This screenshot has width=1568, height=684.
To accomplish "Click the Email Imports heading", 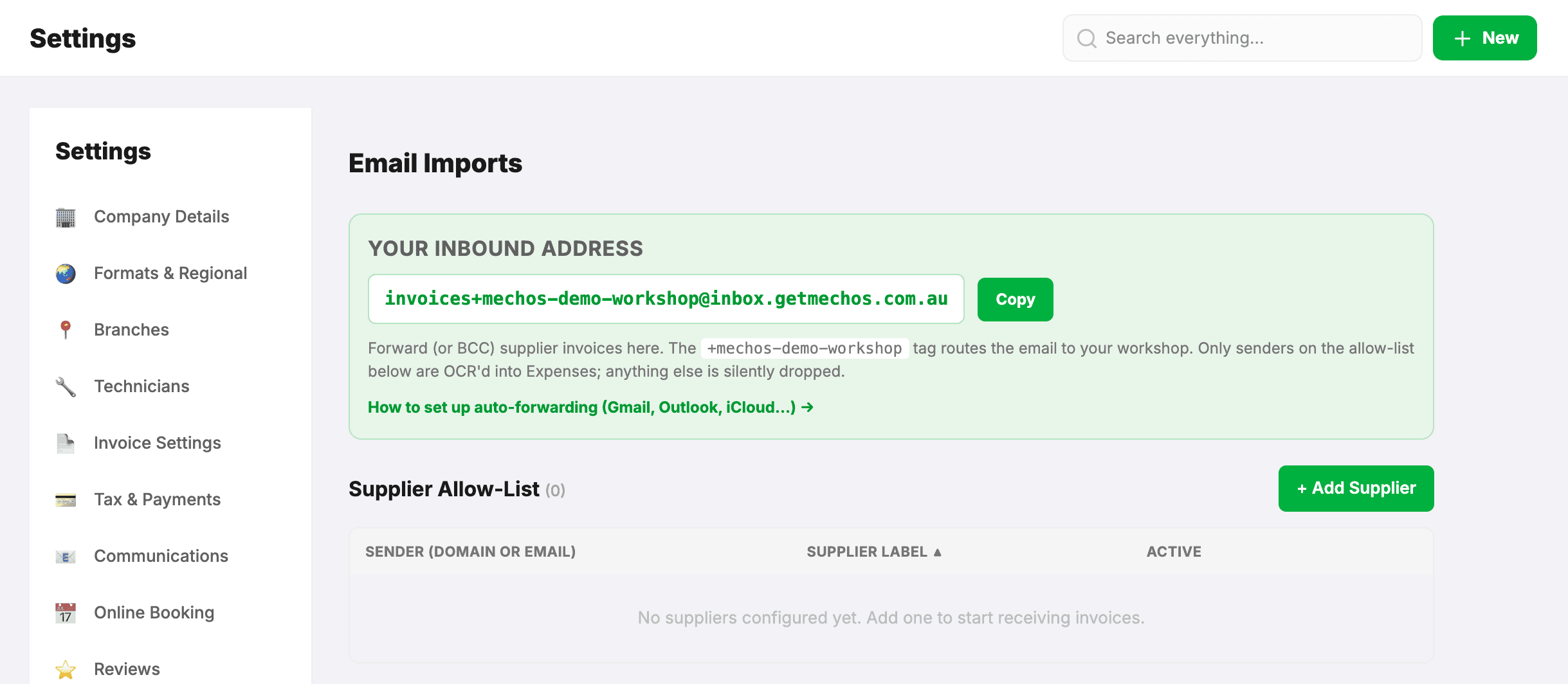I will (x=435, y=163).
